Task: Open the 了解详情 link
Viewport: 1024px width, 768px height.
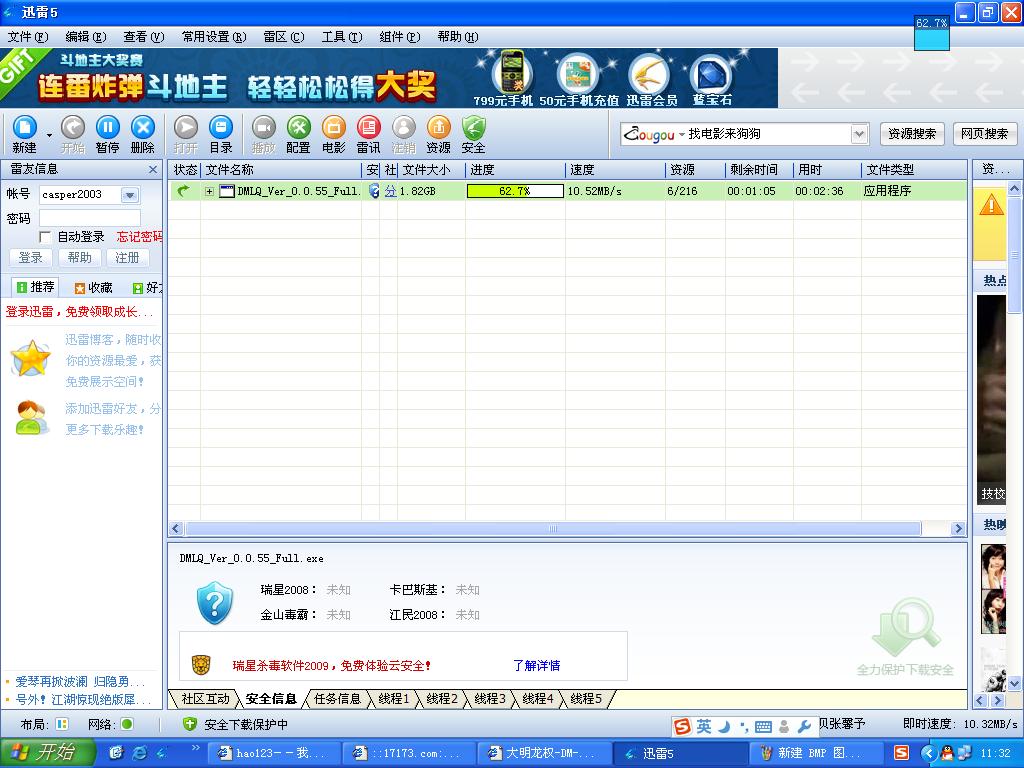Action: coord(536,665)
